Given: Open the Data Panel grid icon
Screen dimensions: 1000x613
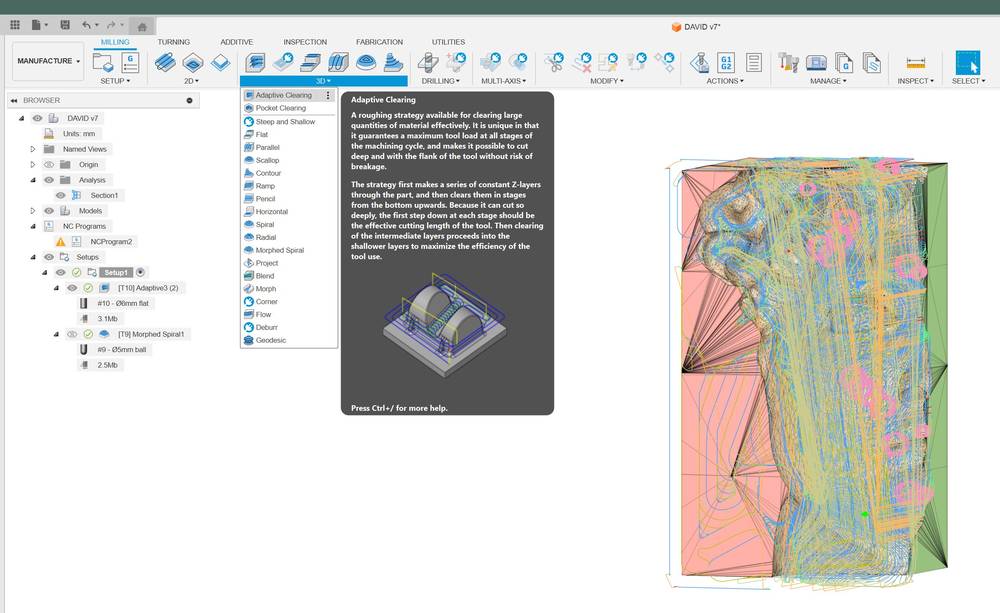Looking at the screenshot, I should (15, 25).
